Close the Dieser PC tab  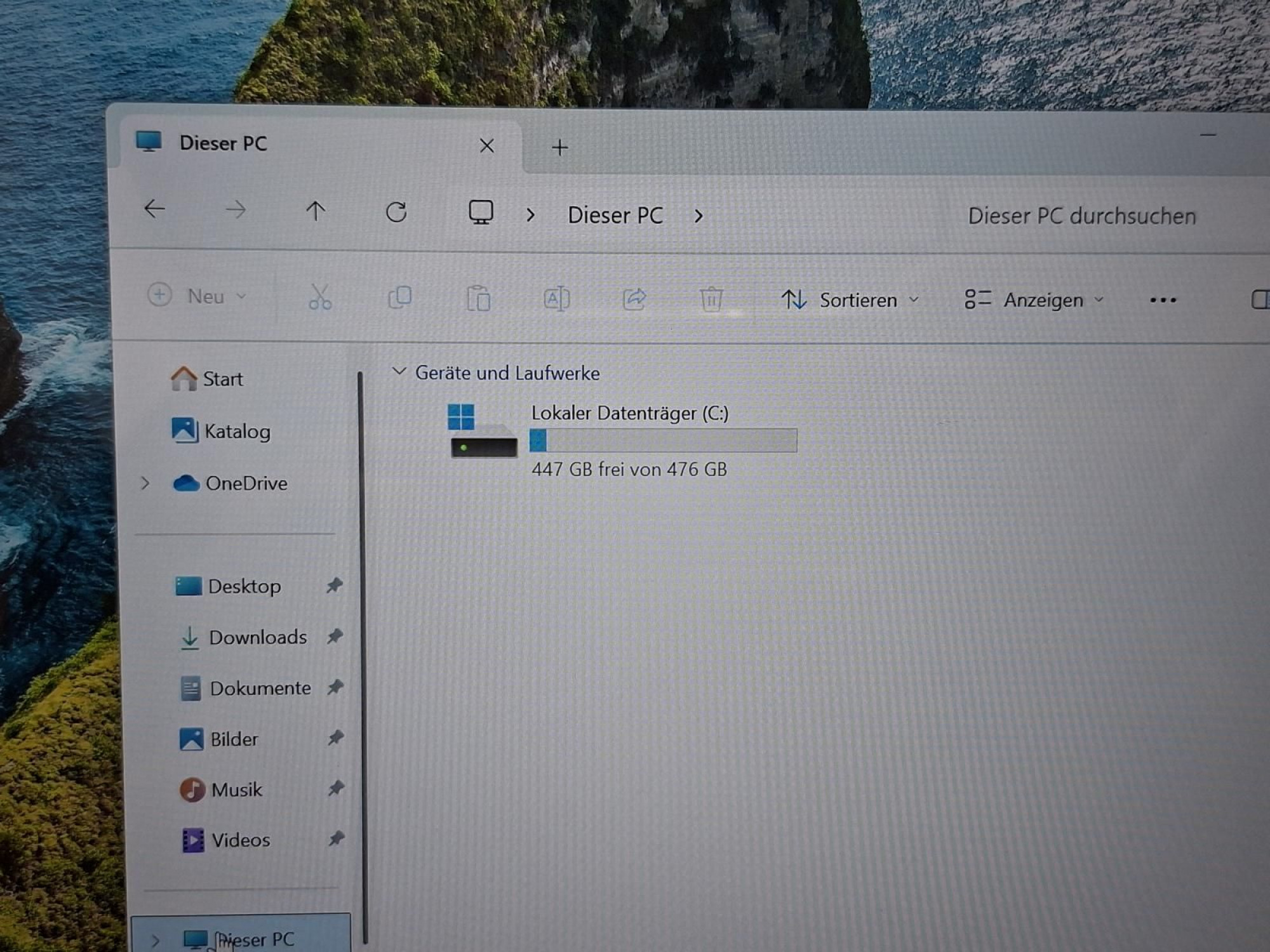pyautogui.click(x=487, y=146)
